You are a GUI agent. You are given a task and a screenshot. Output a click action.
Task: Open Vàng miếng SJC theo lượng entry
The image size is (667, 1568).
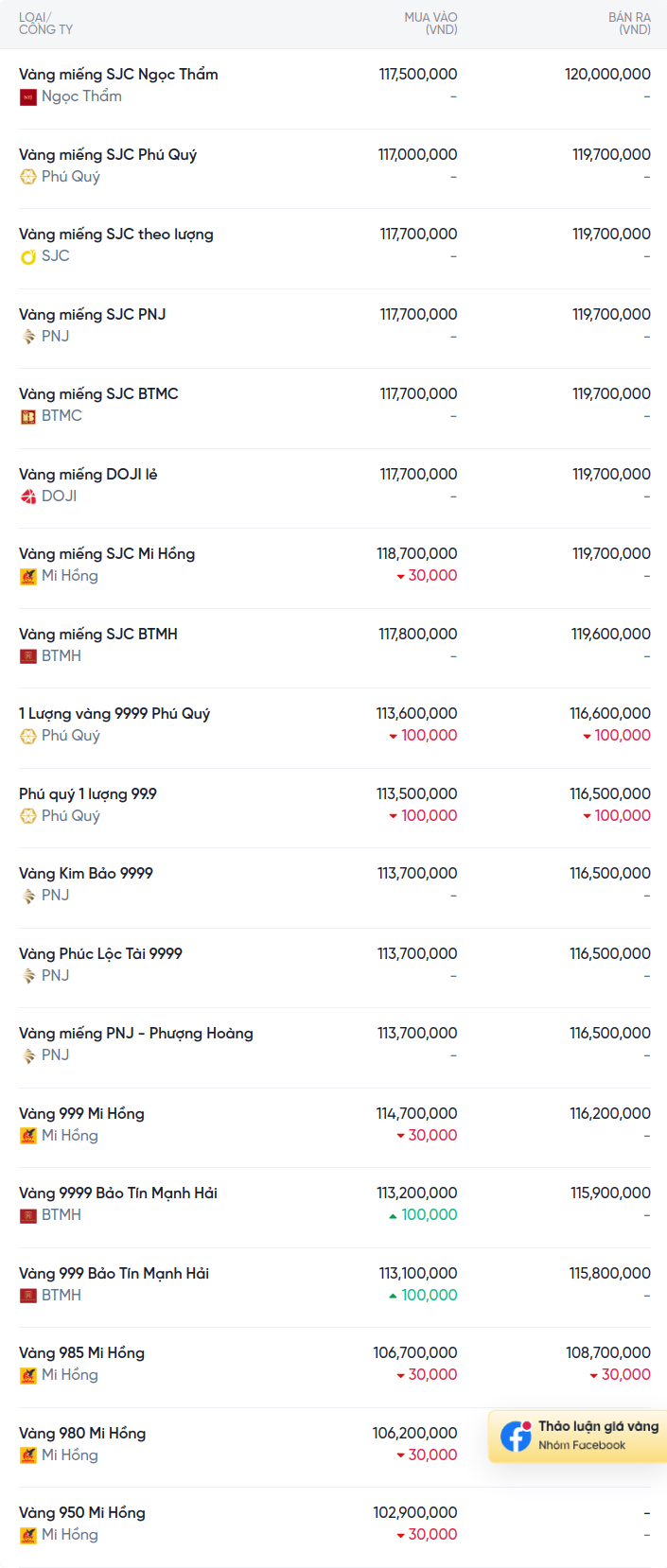116,234
